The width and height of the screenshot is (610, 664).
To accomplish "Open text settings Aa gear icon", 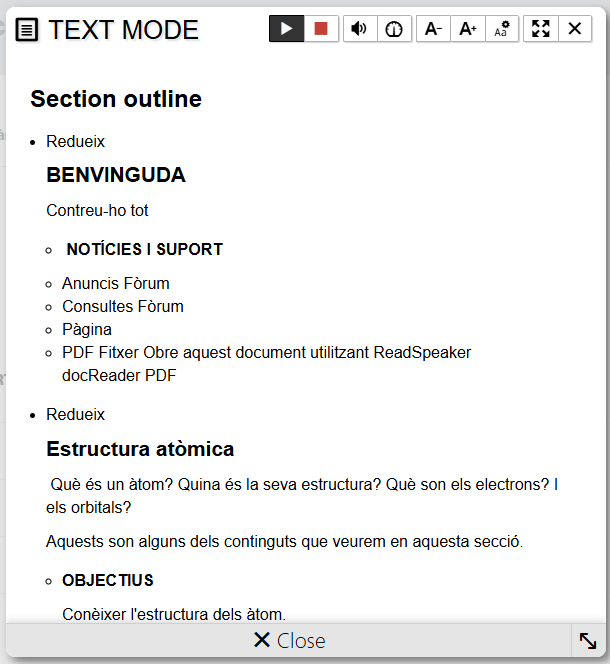I will [x=502, y=29].
